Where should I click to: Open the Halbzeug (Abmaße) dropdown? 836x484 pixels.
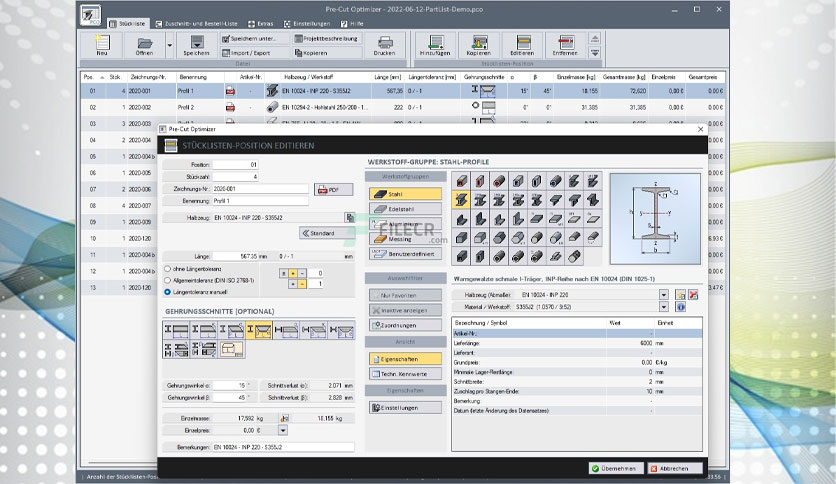coord(664,295)
